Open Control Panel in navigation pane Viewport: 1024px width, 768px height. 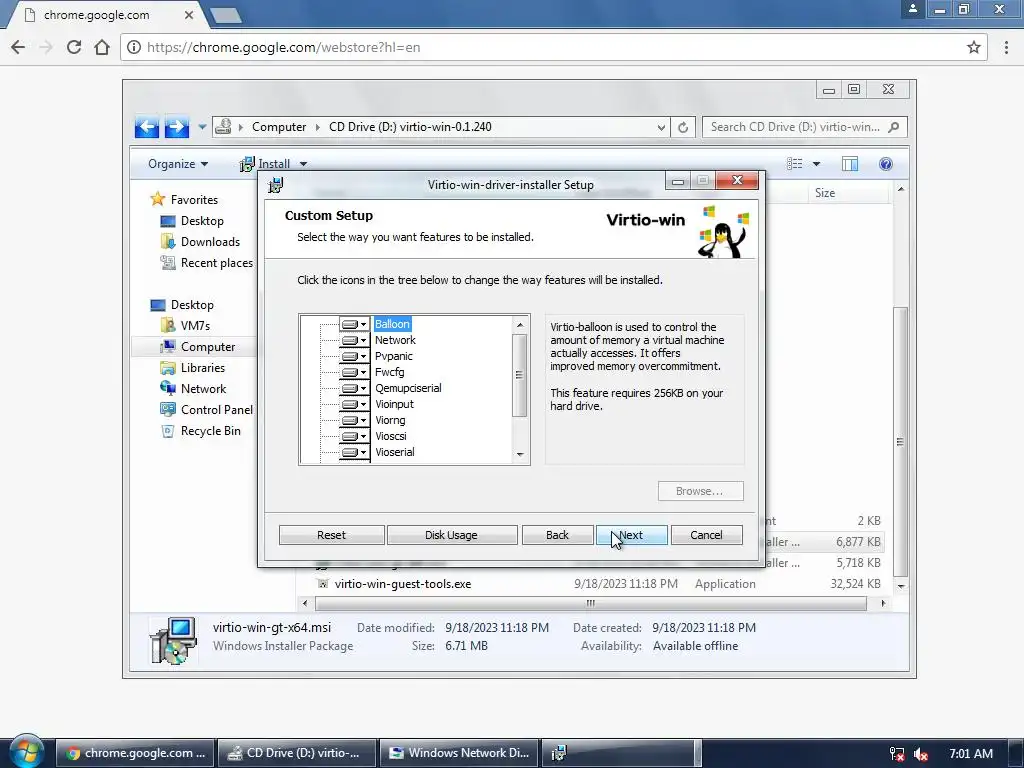[x=206, y=409]
